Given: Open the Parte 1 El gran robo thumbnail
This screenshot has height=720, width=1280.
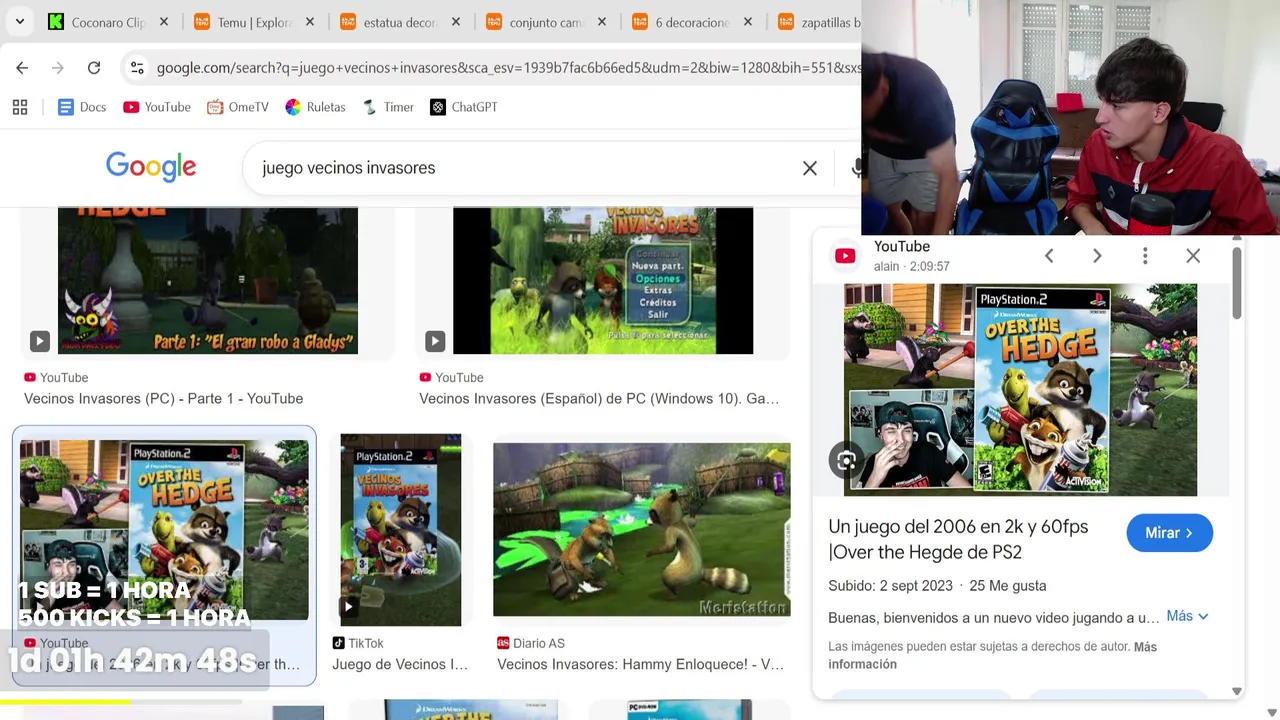Looking at the screenshot, I should tap(208, 281).
